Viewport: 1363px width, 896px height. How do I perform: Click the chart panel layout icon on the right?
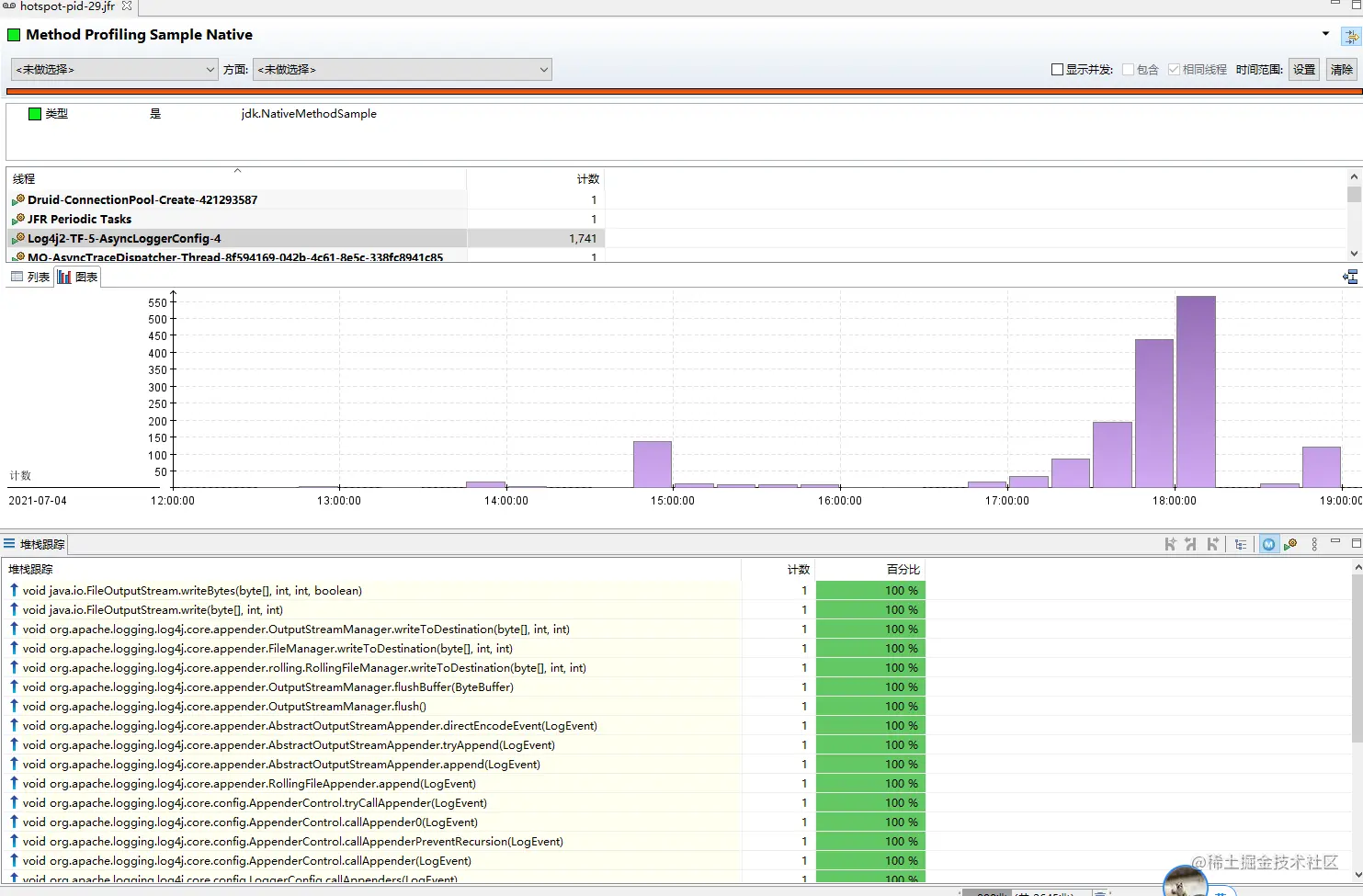pos(1350,277)
